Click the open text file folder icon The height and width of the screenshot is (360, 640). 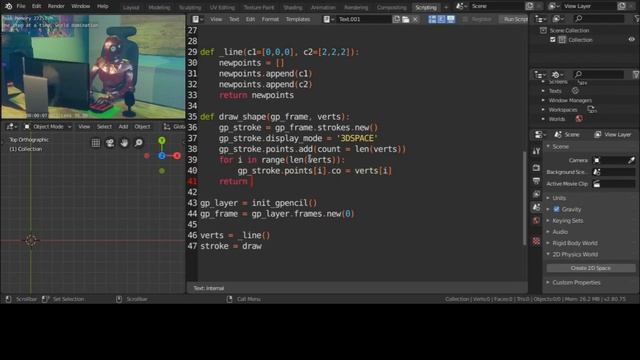(406, 19)
